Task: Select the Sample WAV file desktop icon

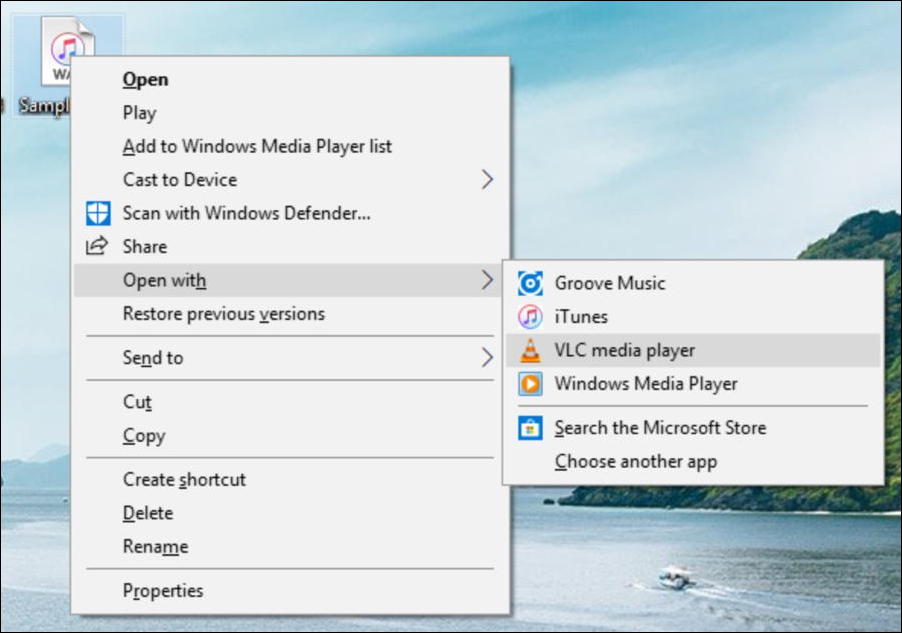Action: tap(67, 65)
